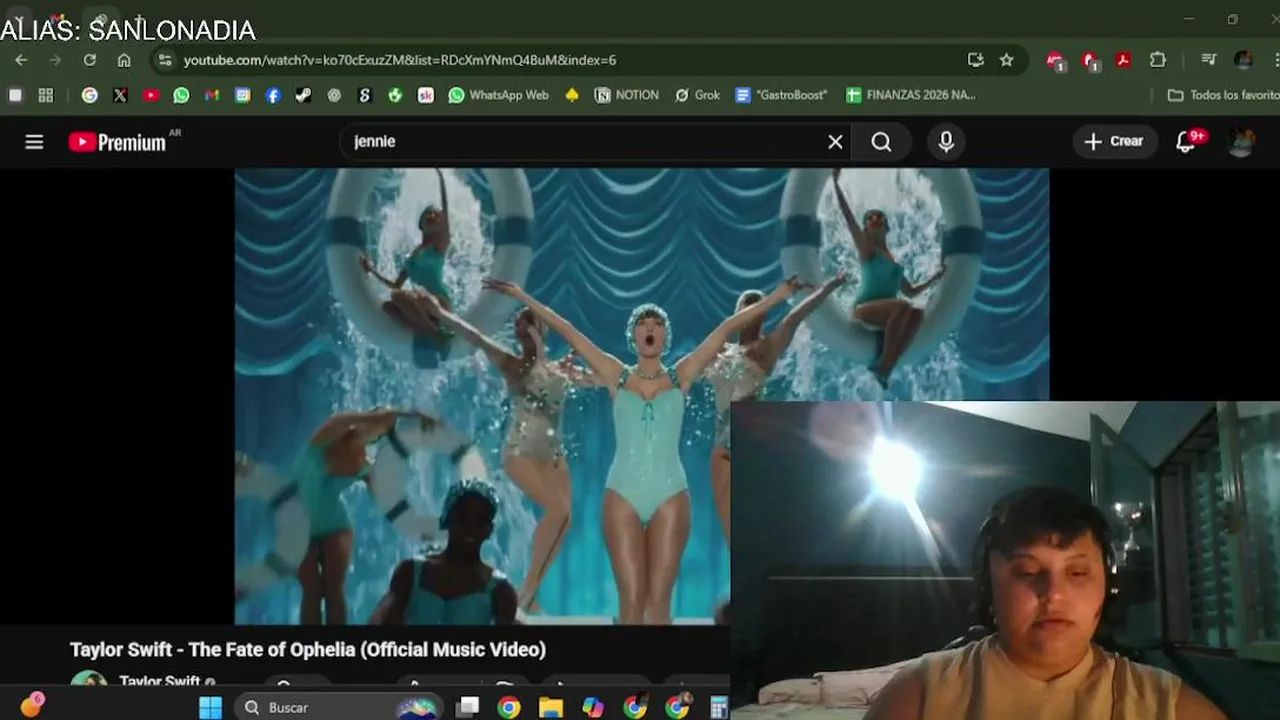
Task: Open the Copilot taskbar icon
Action: point(593,708)
